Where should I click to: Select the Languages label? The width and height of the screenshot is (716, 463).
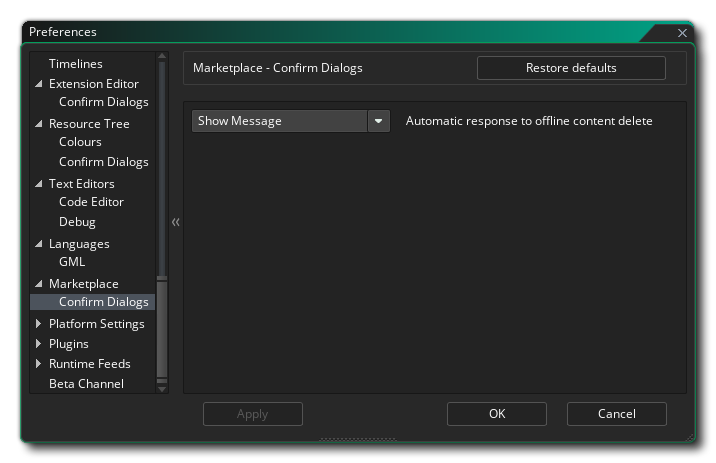click(x=79, y=244)
